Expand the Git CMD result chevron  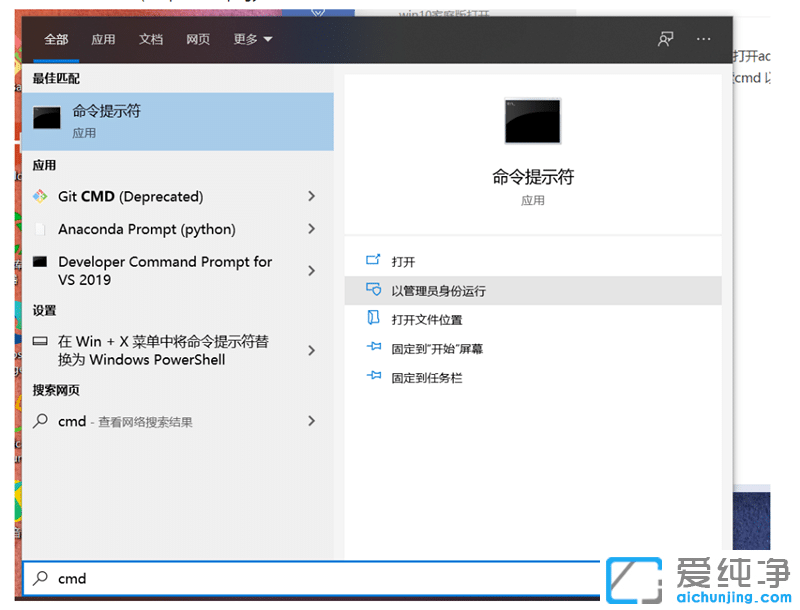[311, 196]
